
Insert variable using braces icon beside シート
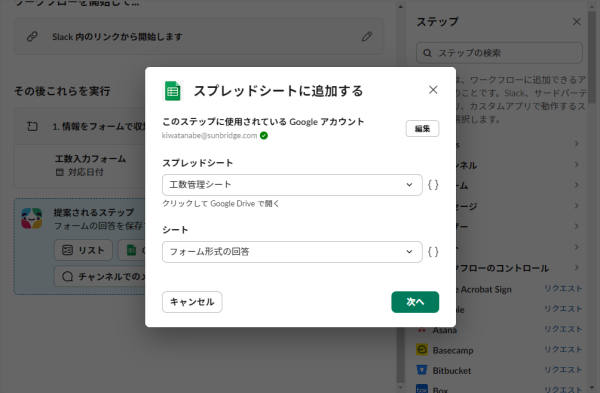(433, 252)
